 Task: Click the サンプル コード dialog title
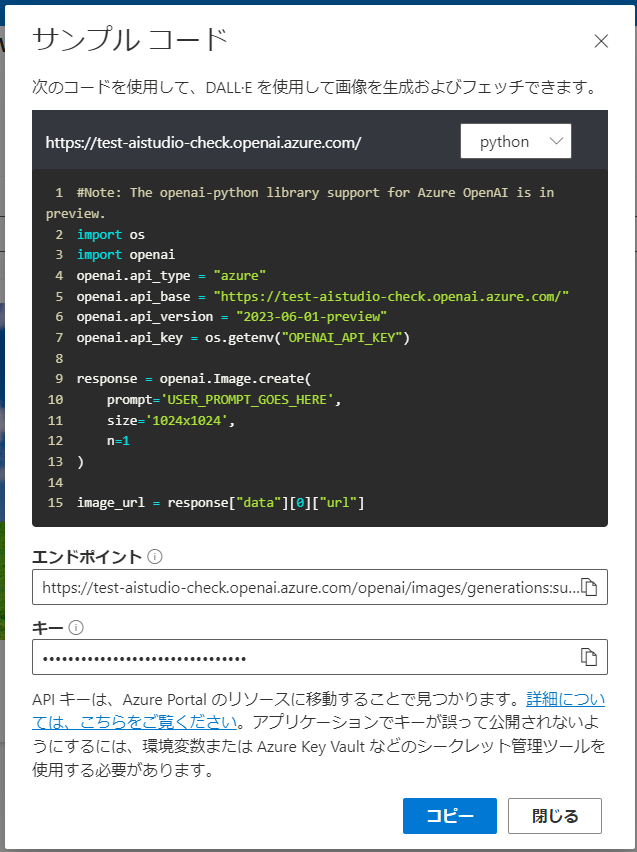pos(129,40)
